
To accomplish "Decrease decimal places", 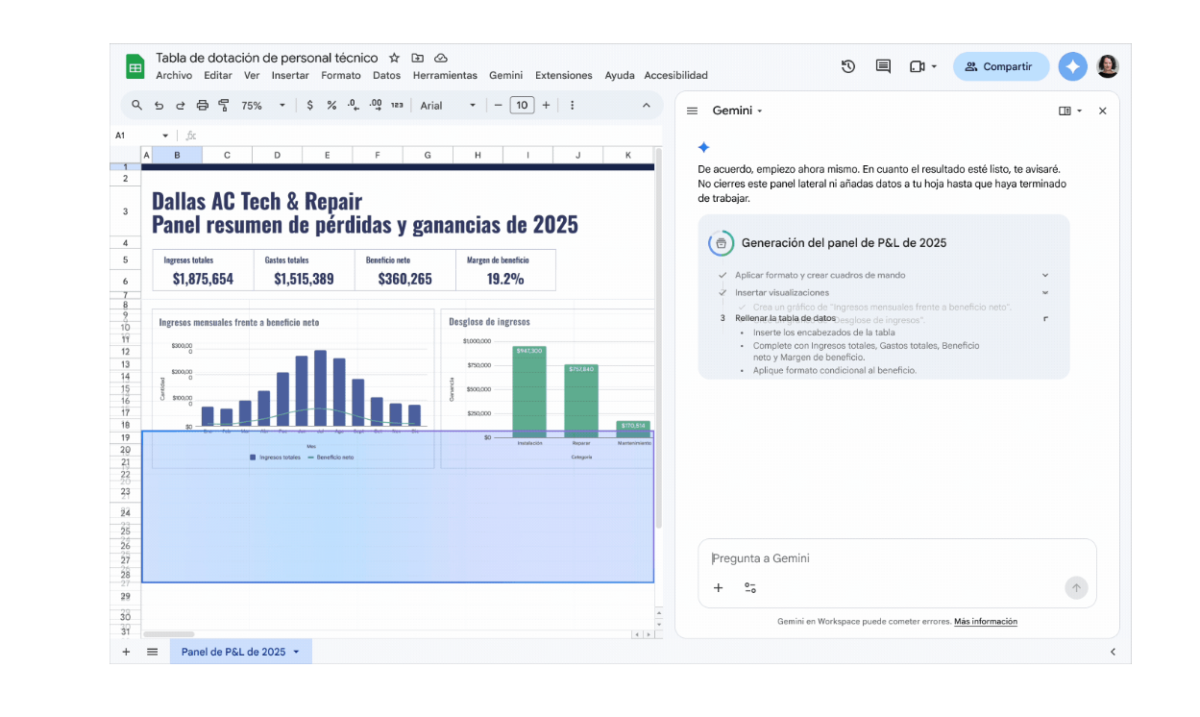I will pyautogui.click(x=353, y=105).
